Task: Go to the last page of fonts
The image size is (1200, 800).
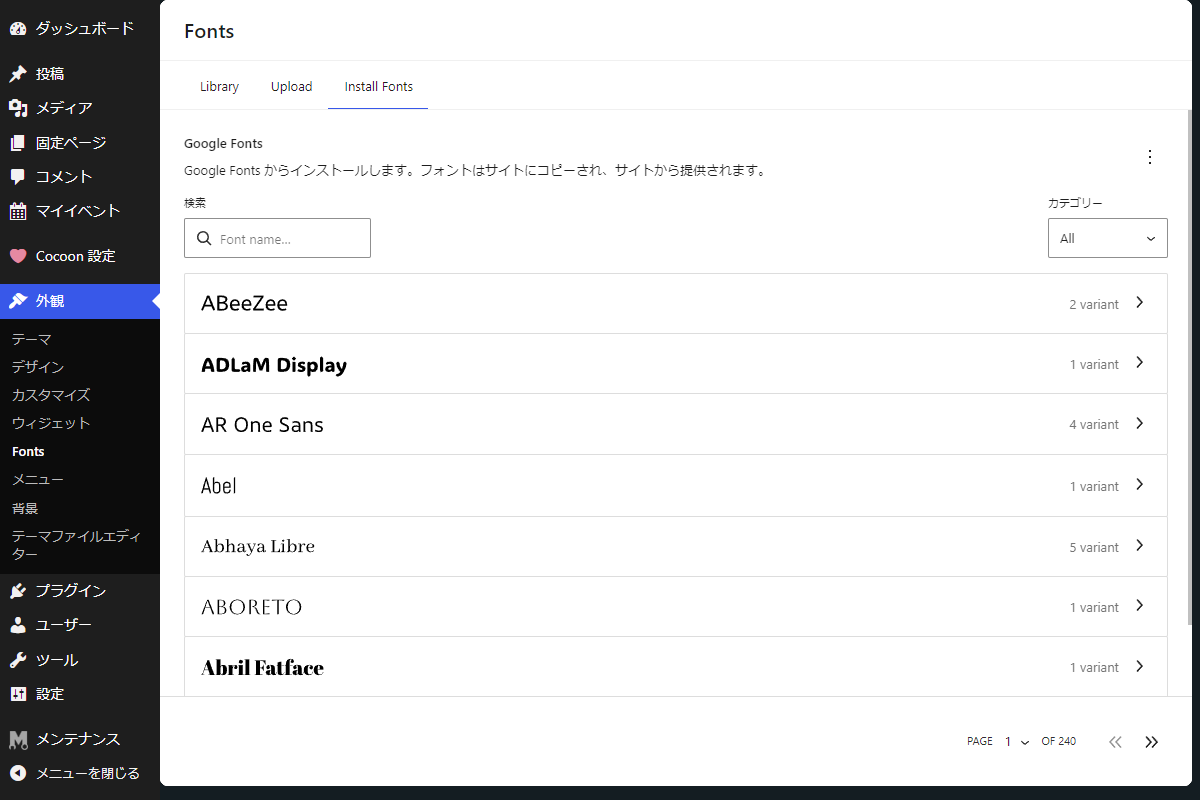Action: (x=1151, y=742)
